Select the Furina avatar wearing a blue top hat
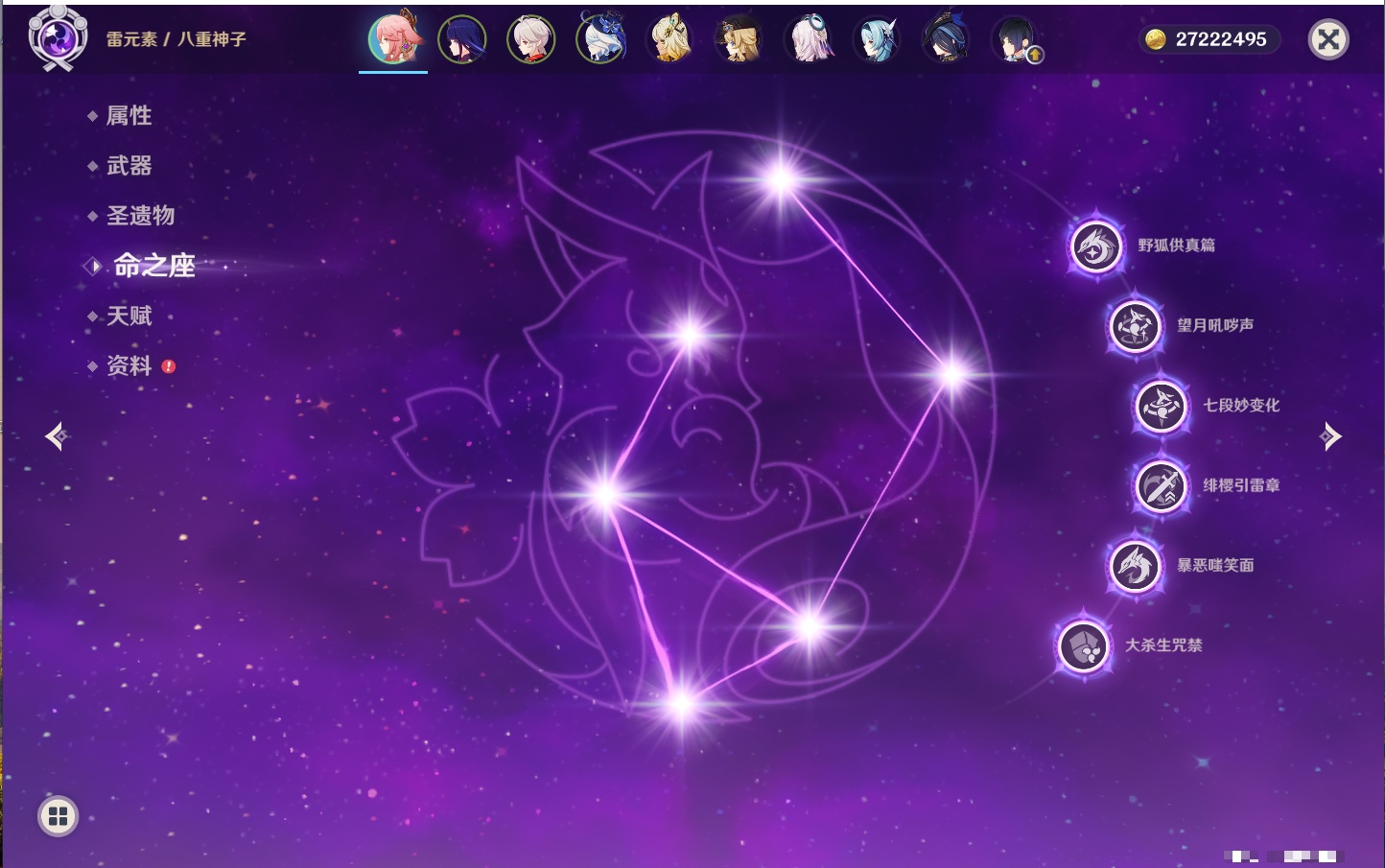Screen dimensions: 1385x868 (600, 39)
